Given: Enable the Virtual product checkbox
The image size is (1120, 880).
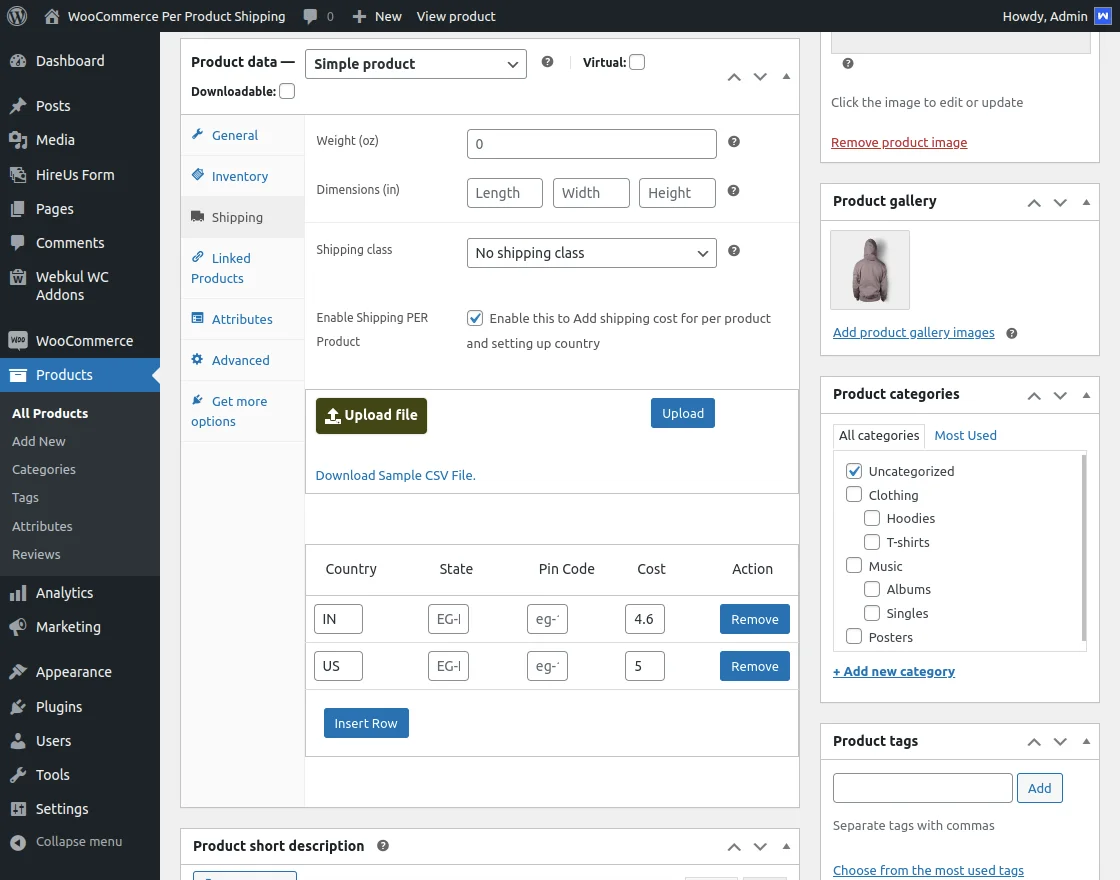Looking at the screenshot, I should 636,61.
